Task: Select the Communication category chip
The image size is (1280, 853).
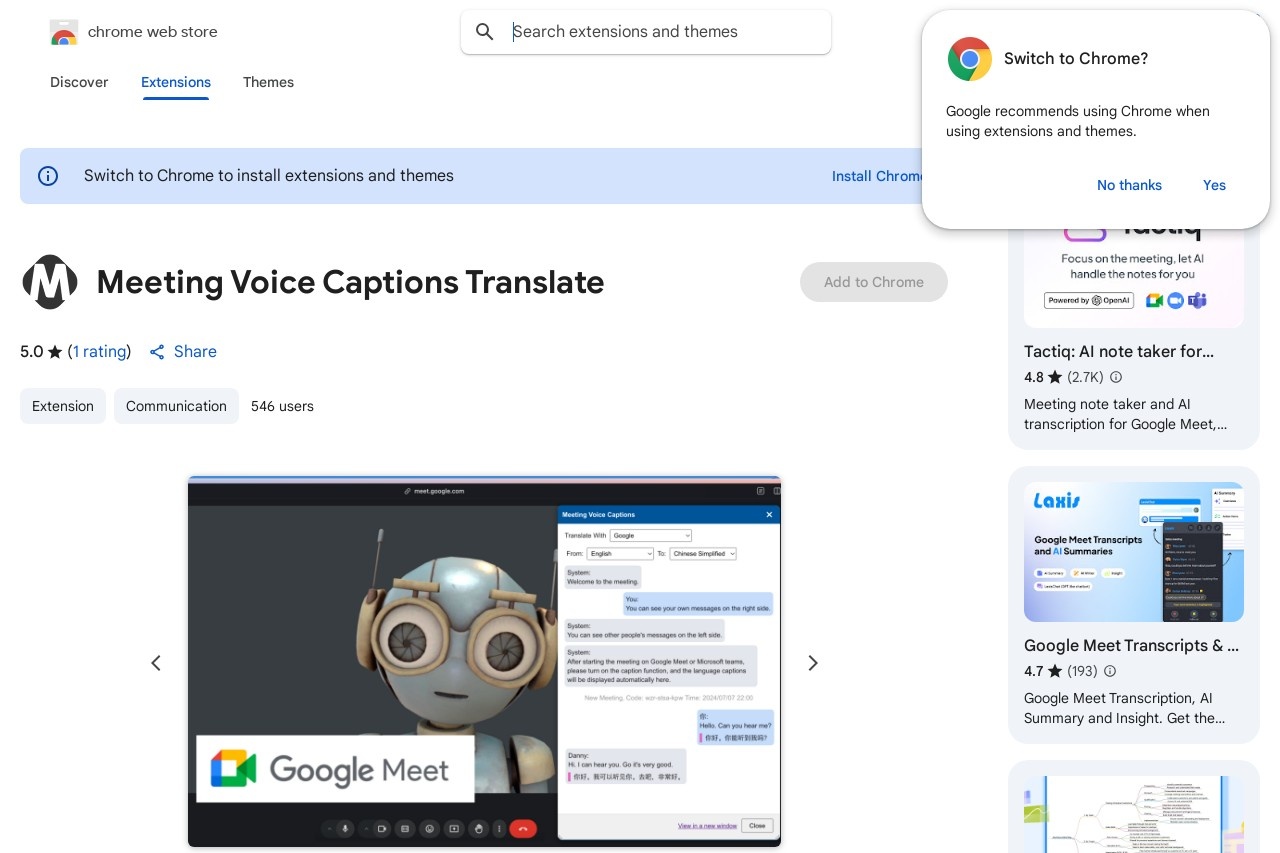Action: (176, 406)
